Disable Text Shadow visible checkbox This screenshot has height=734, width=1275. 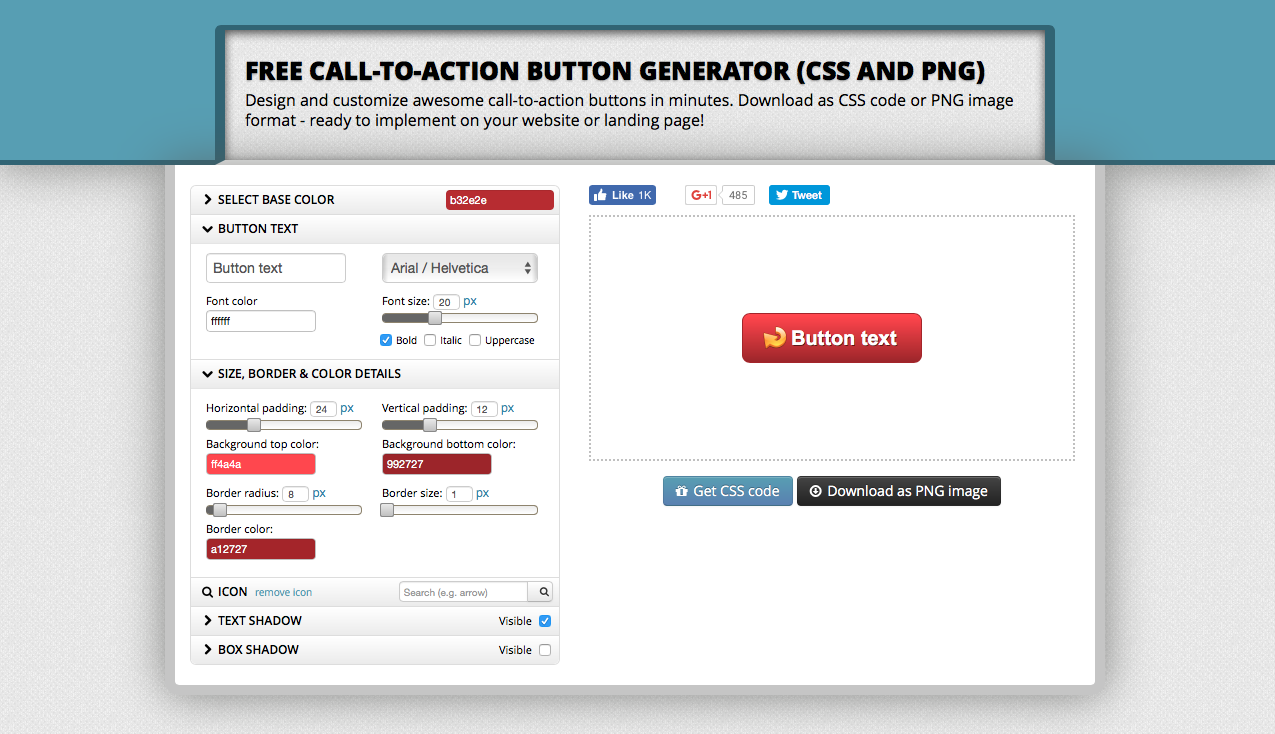point(545,621)
